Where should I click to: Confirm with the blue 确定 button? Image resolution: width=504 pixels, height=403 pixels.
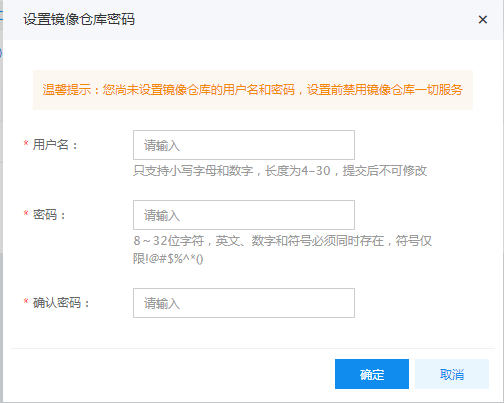[x=372, y=374]
